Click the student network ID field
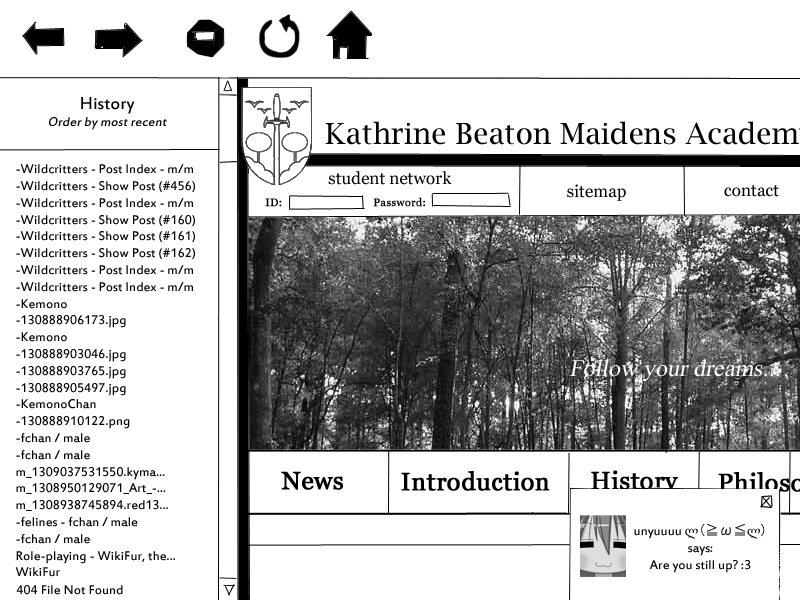This screenshot has width=800, height=600. click(x=326, y=202)
